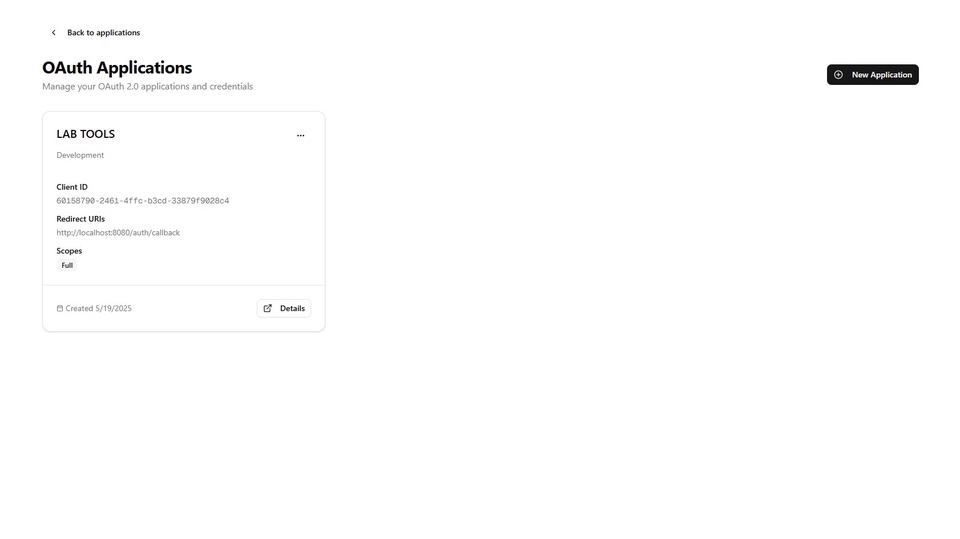Click the plus circle icon in New Application
The image size is (960, 539).
(x=838, y=75)
